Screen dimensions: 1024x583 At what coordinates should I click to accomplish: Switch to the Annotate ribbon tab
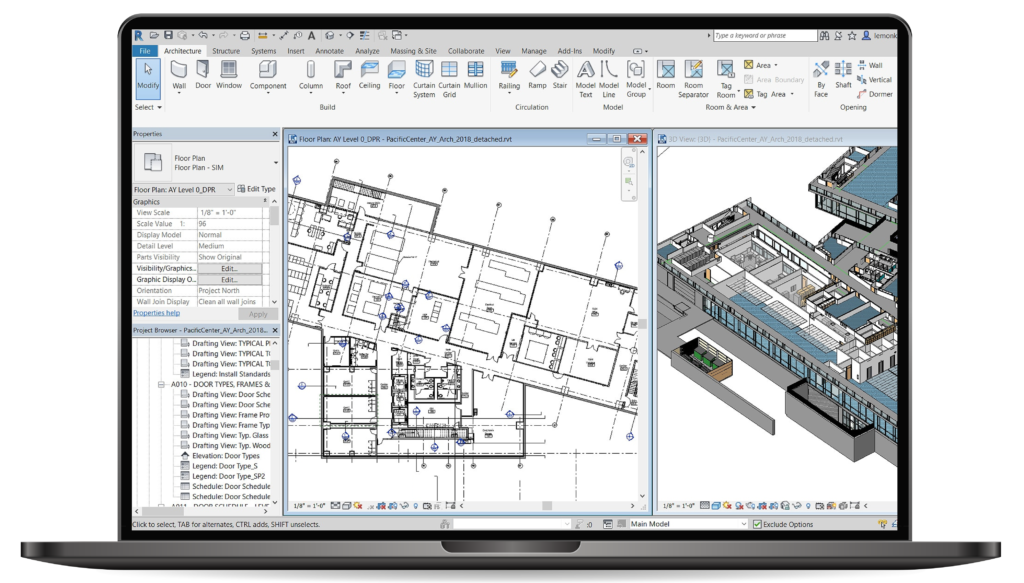tap(328, 50)
